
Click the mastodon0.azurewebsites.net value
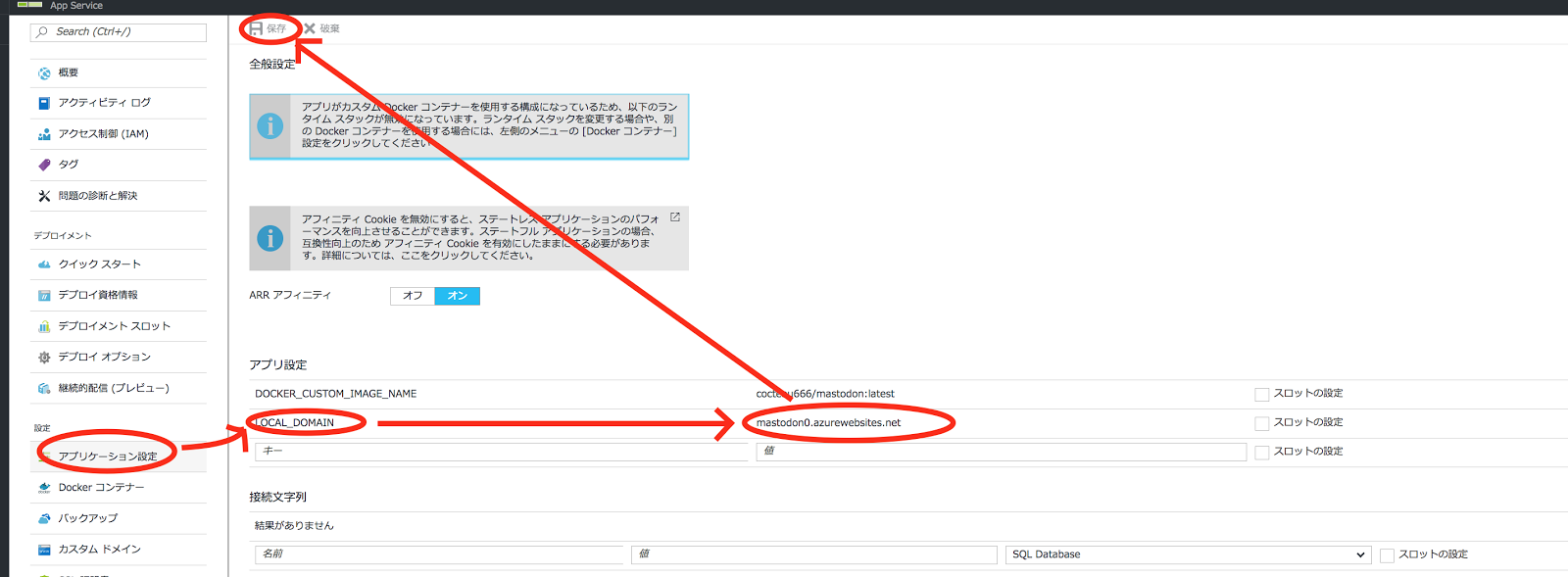[828, 423]
